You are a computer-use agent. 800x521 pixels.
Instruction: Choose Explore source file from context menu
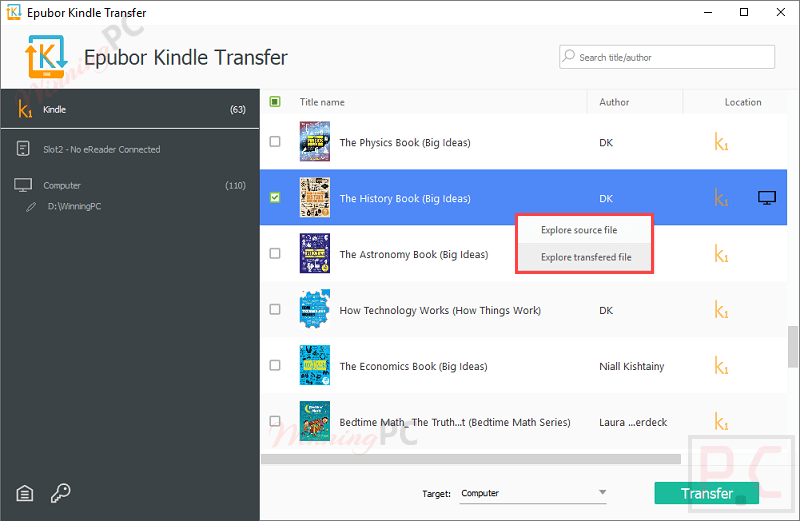tap(584, 230)
